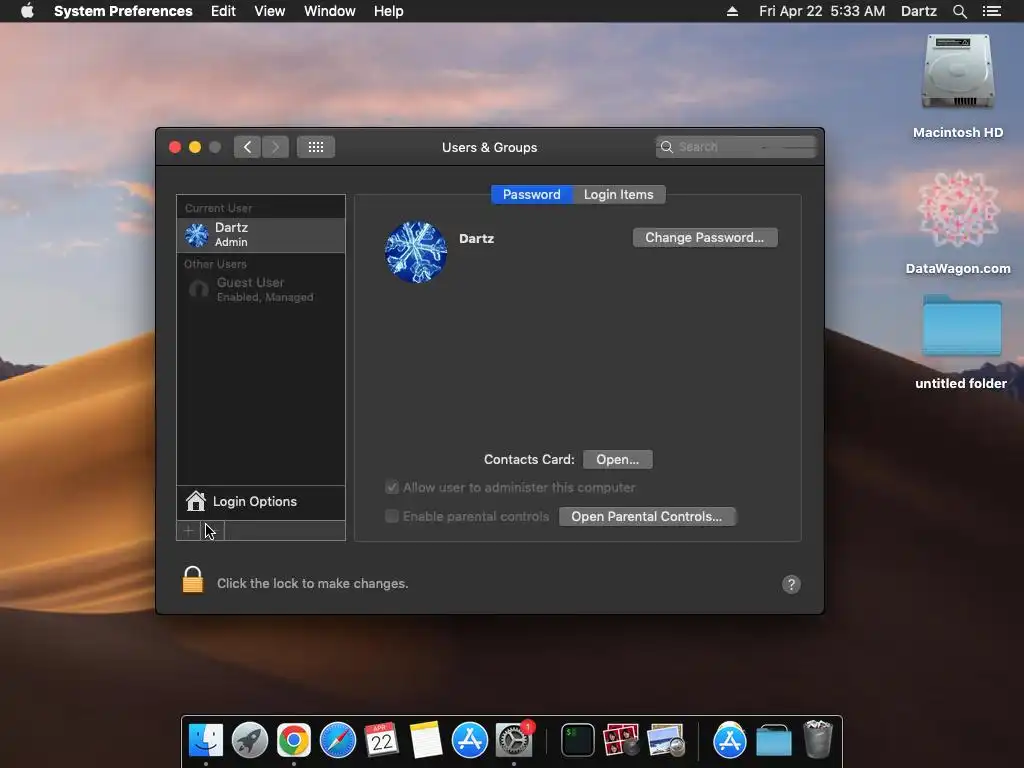Click Dartz snowflake profile picture
1024x768 pixels.
[416, 252]
